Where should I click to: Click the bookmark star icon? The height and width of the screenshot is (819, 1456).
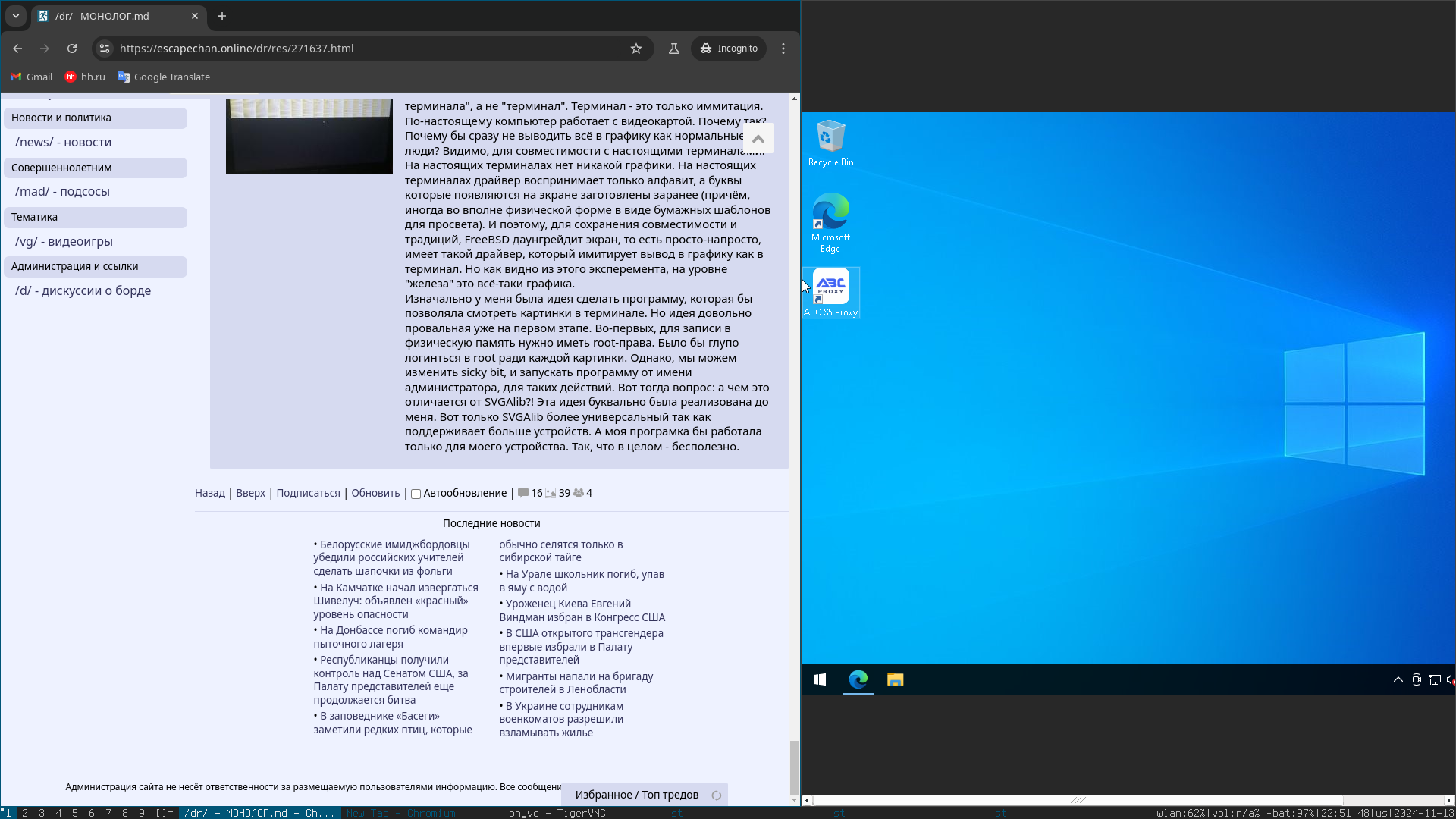point(635,49)
